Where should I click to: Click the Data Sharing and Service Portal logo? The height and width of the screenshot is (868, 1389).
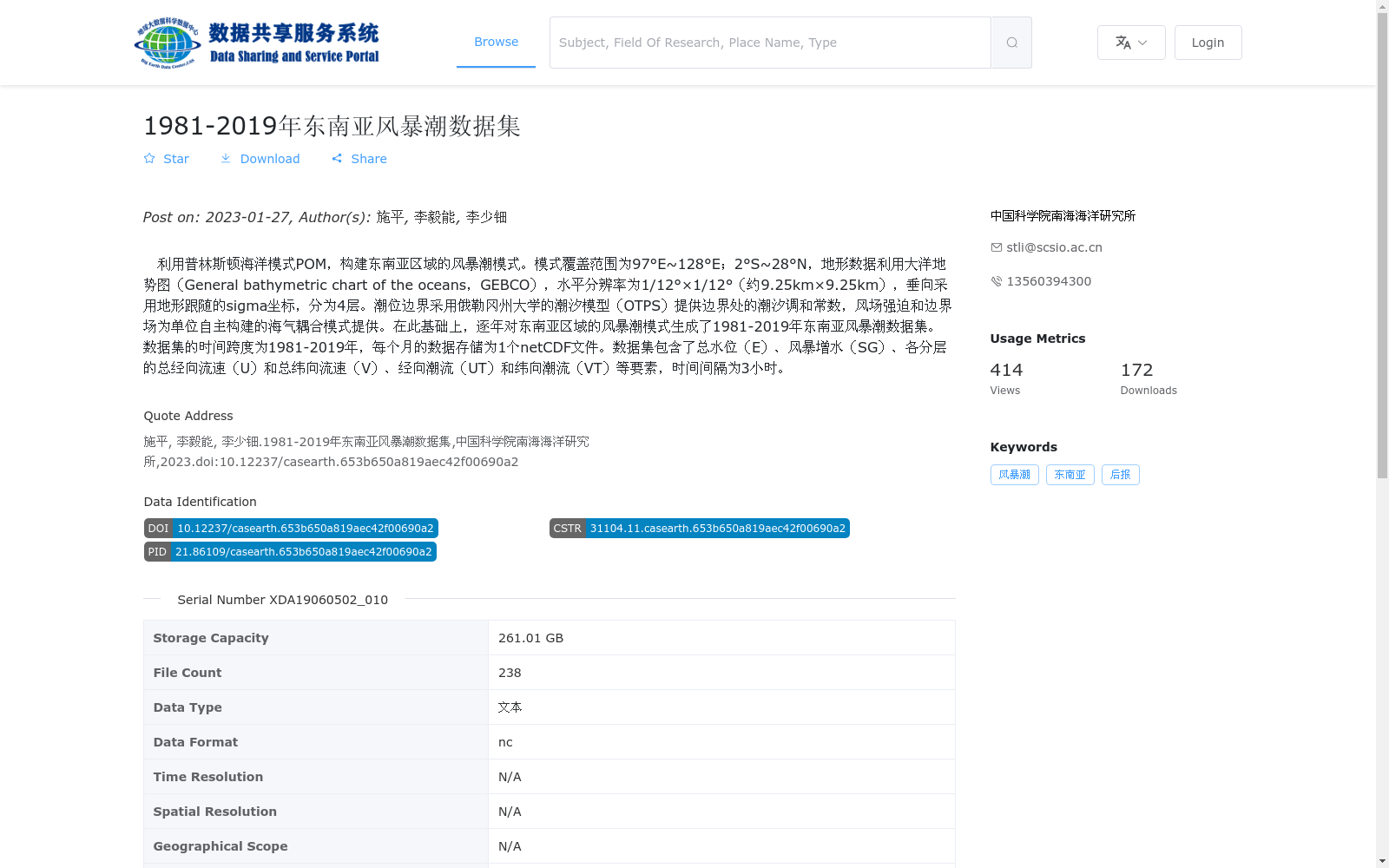tap(257, 43)
